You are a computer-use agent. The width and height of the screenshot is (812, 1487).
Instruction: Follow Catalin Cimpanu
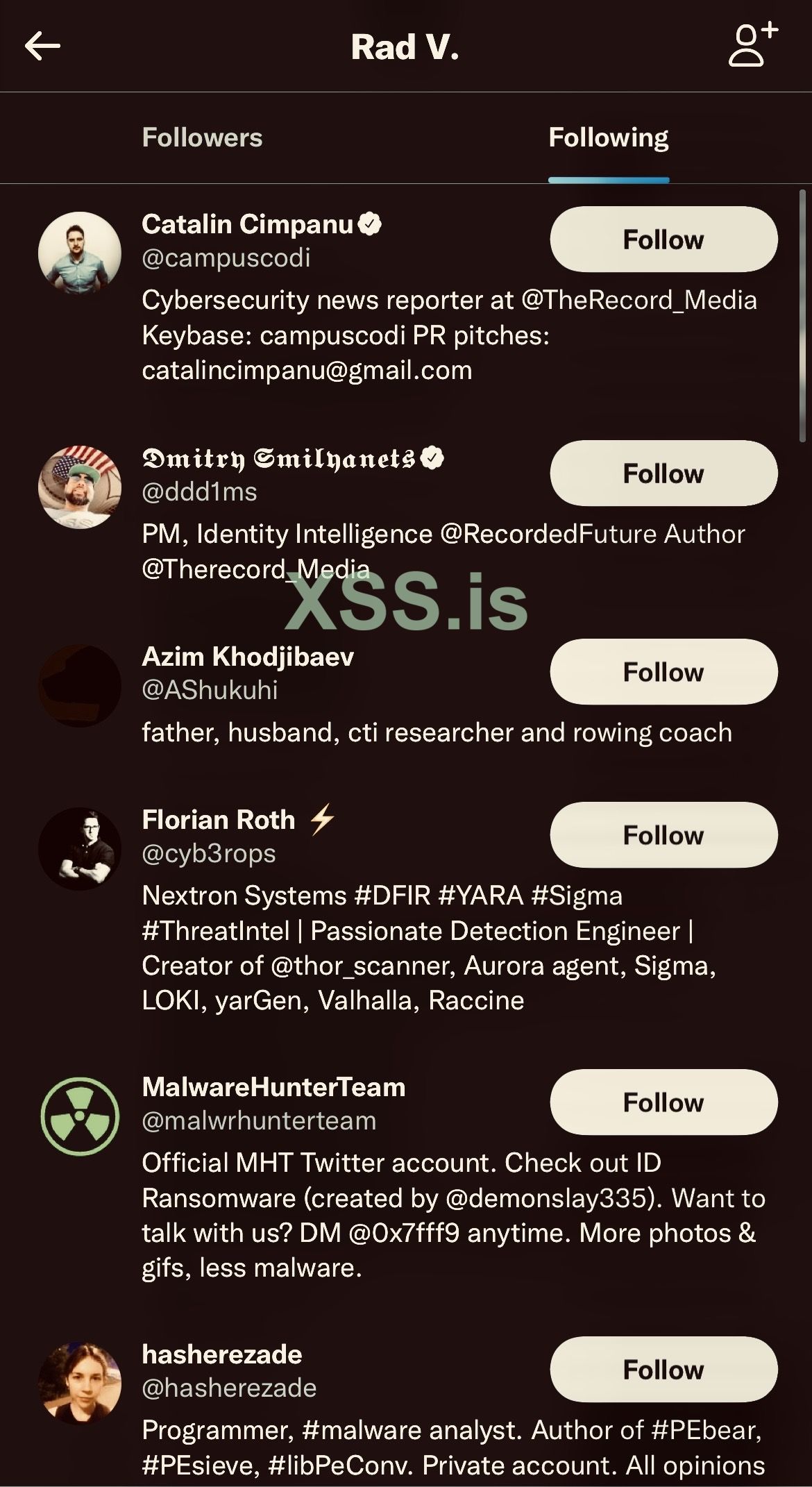(x=663, y=240)
